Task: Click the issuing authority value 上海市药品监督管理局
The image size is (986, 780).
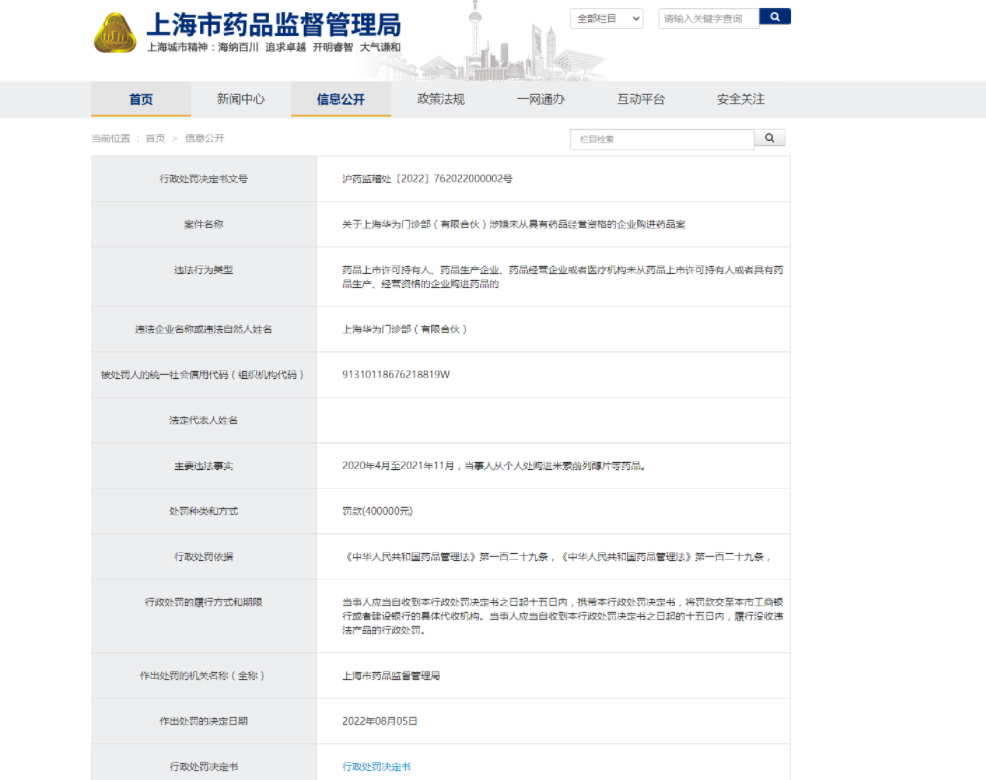Action: 391,676
